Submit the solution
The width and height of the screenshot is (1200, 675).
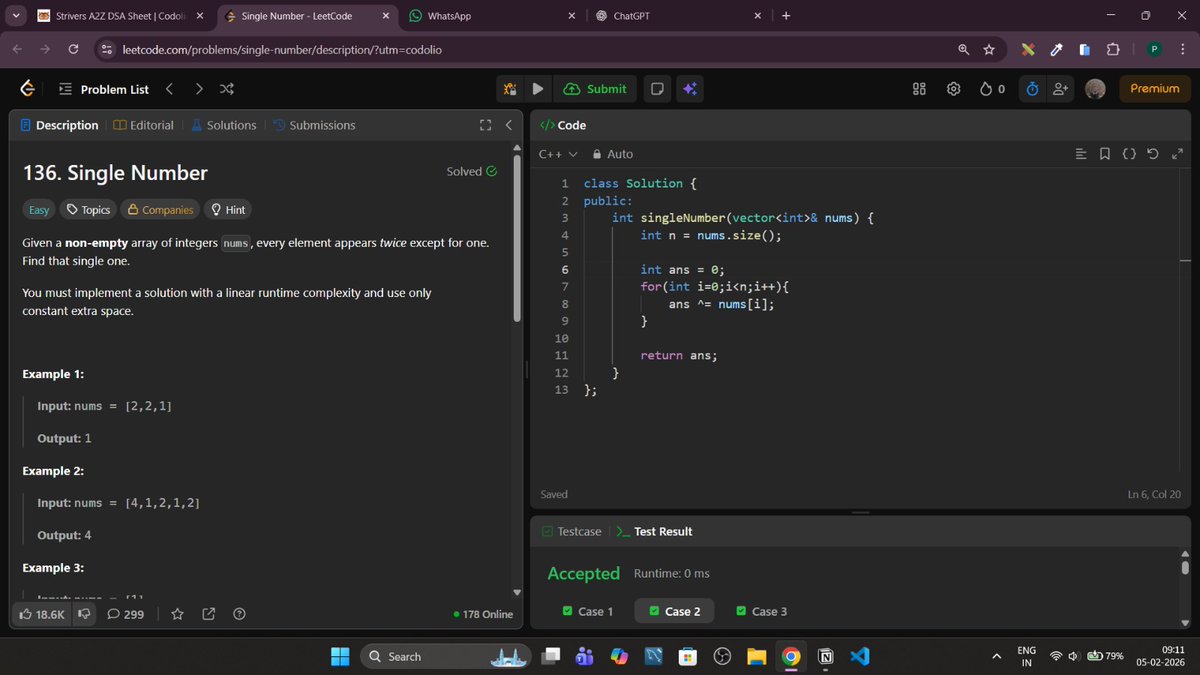tap(596, 89)
